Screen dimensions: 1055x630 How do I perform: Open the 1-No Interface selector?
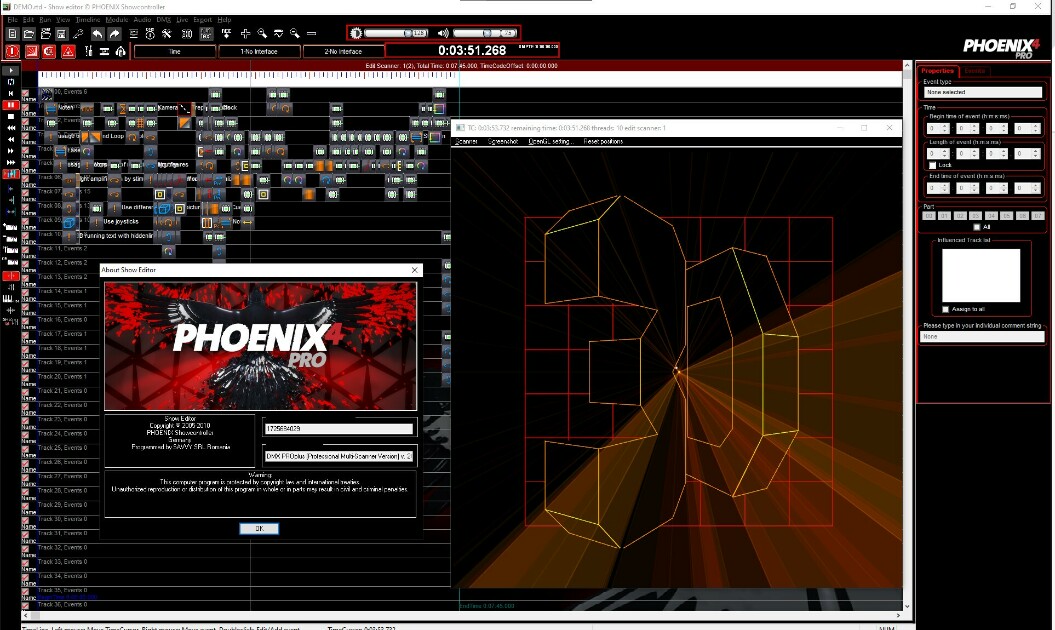coord(259,51)
